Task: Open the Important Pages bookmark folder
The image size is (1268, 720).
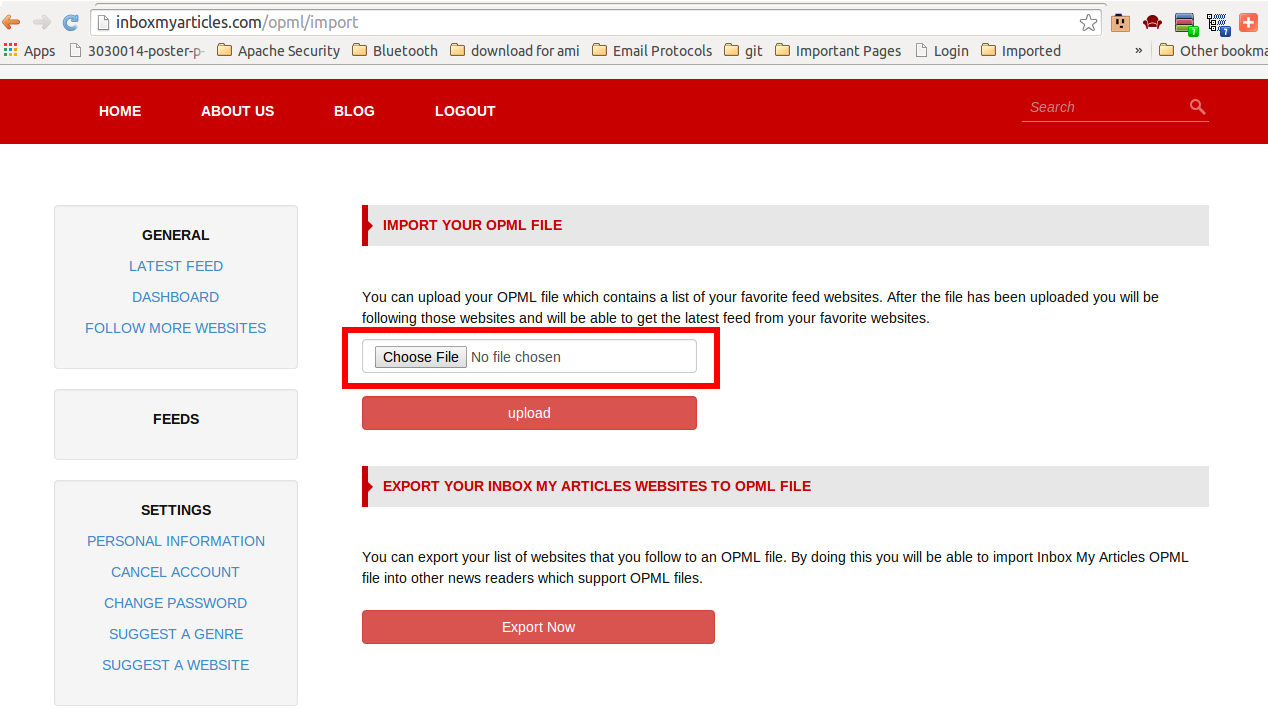Action: (x=838, y=50)
